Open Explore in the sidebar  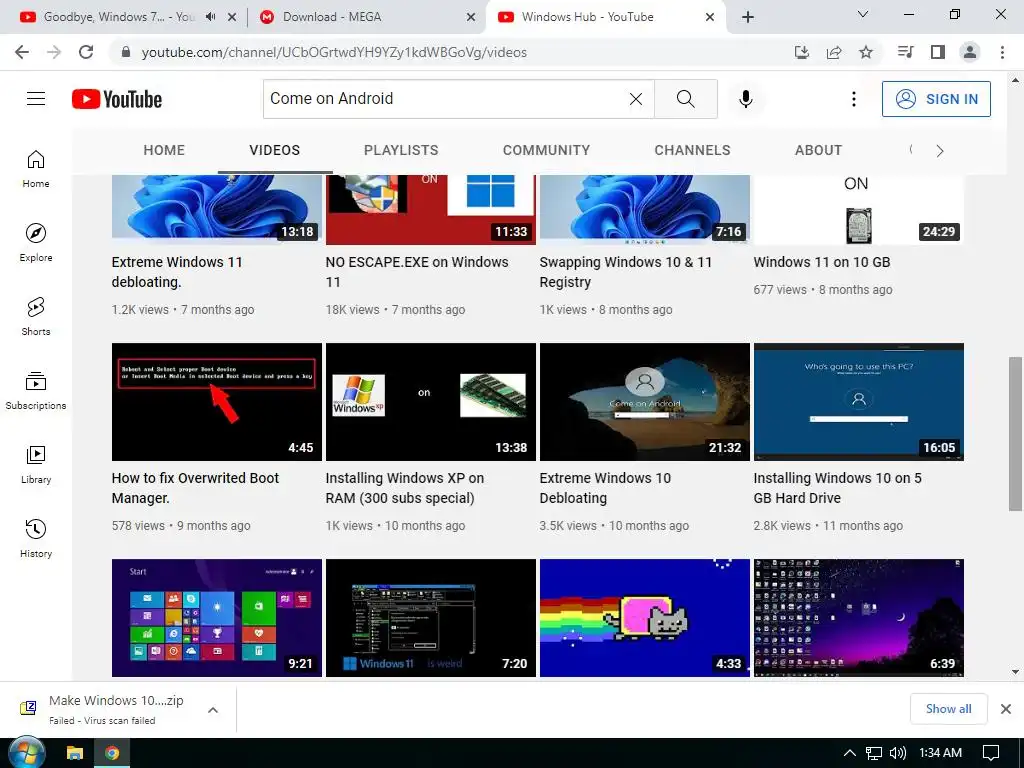point(36,242)
